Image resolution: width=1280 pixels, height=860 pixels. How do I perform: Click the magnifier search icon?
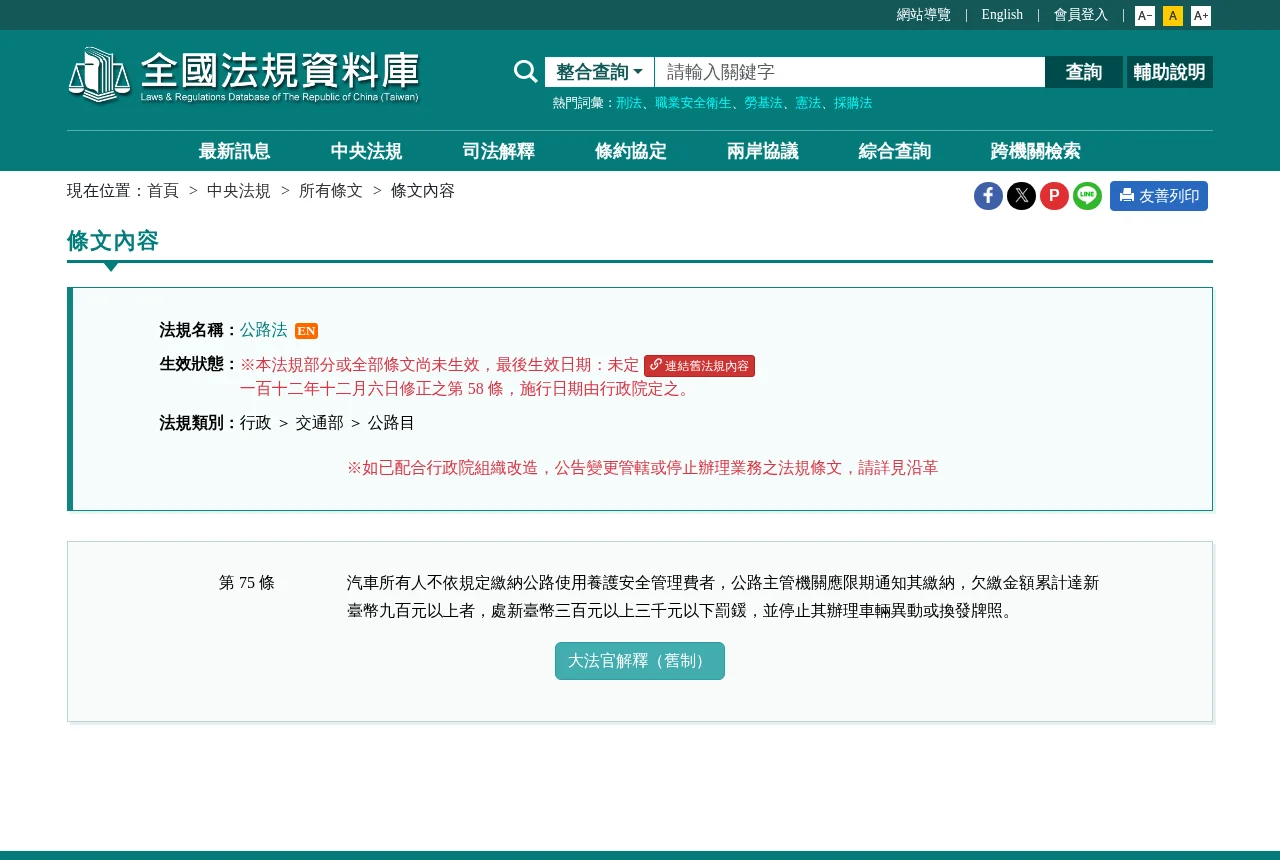click(526, 71)
